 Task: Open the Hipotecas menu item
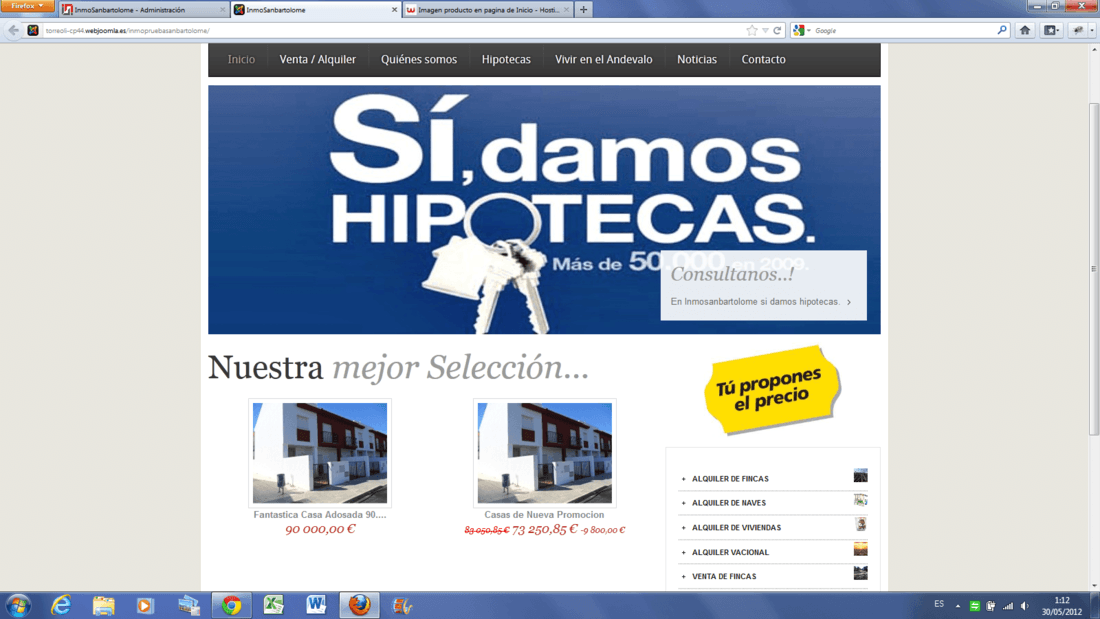(506, 60)
